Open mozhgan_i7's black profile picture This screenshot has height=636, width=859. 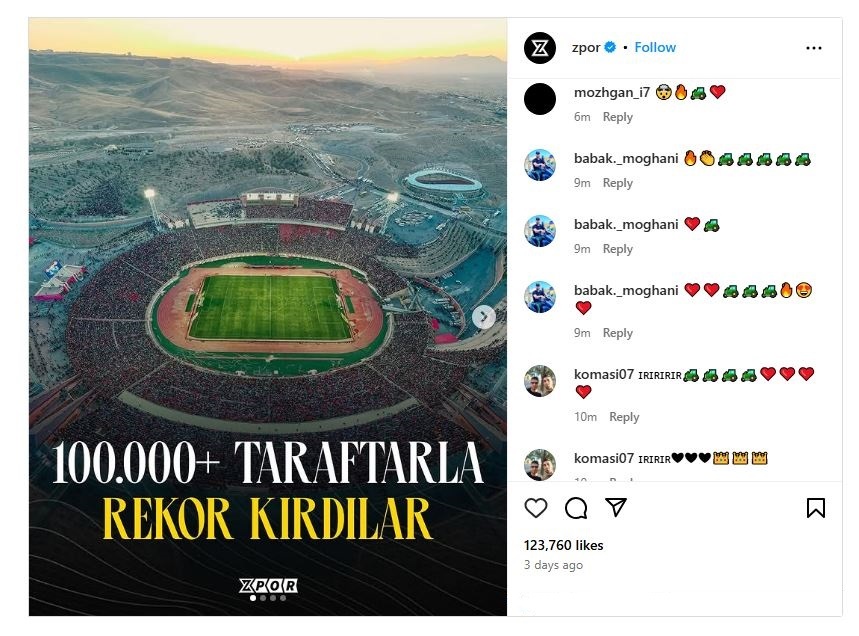540,99
